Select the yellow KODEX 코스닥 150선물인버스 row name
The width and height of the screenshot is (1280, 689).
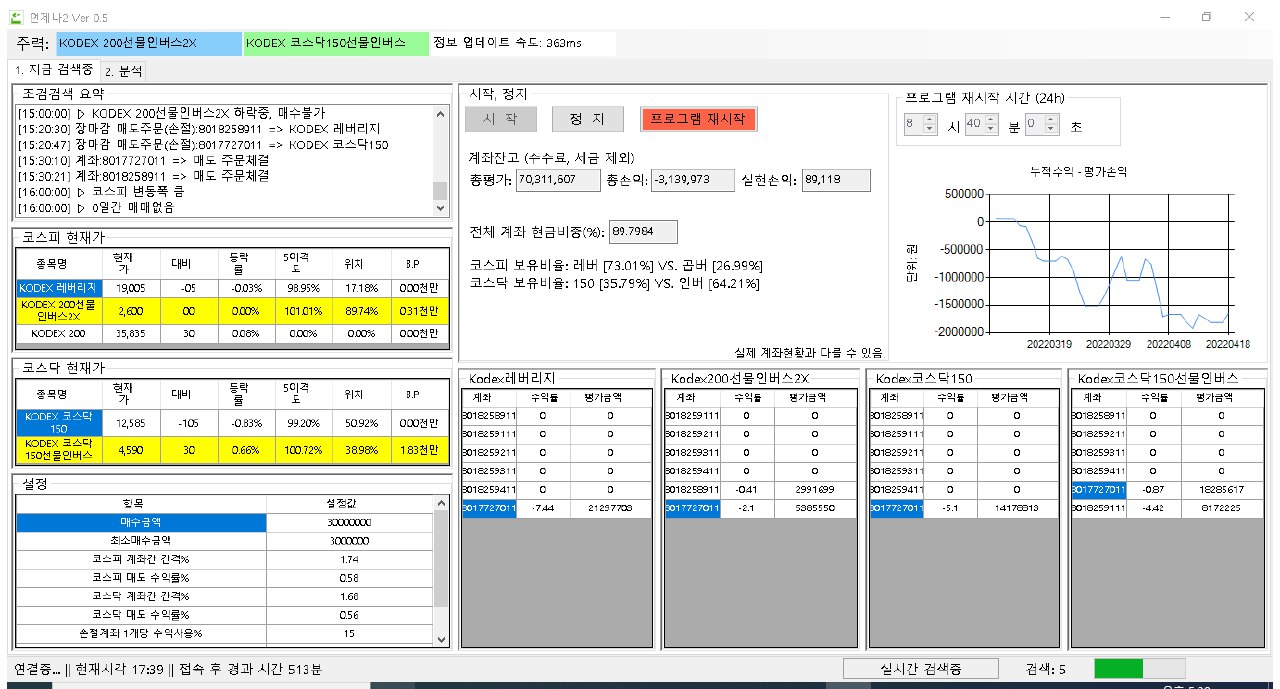[x=58, y=450]
